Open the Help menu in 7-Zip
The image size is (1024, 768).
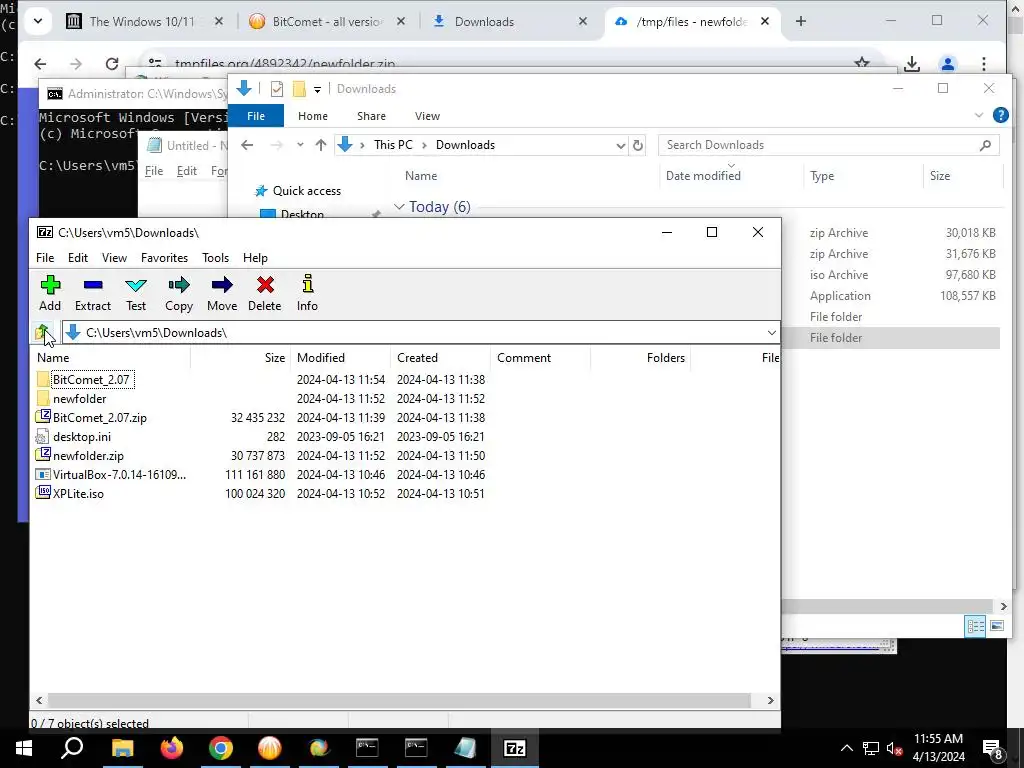point(255,258)
